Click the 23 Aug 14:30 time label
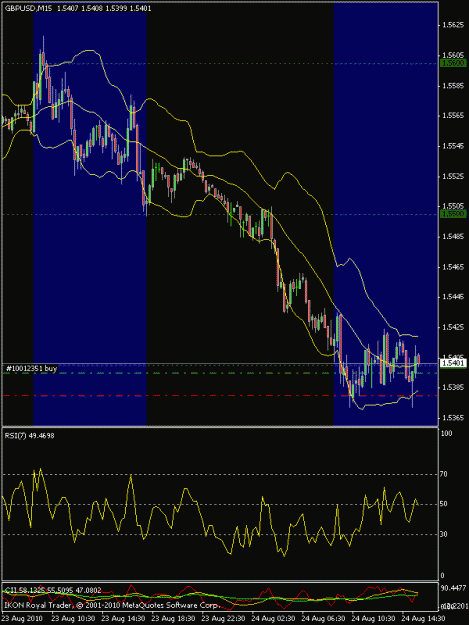This screenshot has width=469, height=625. (123, 618)
